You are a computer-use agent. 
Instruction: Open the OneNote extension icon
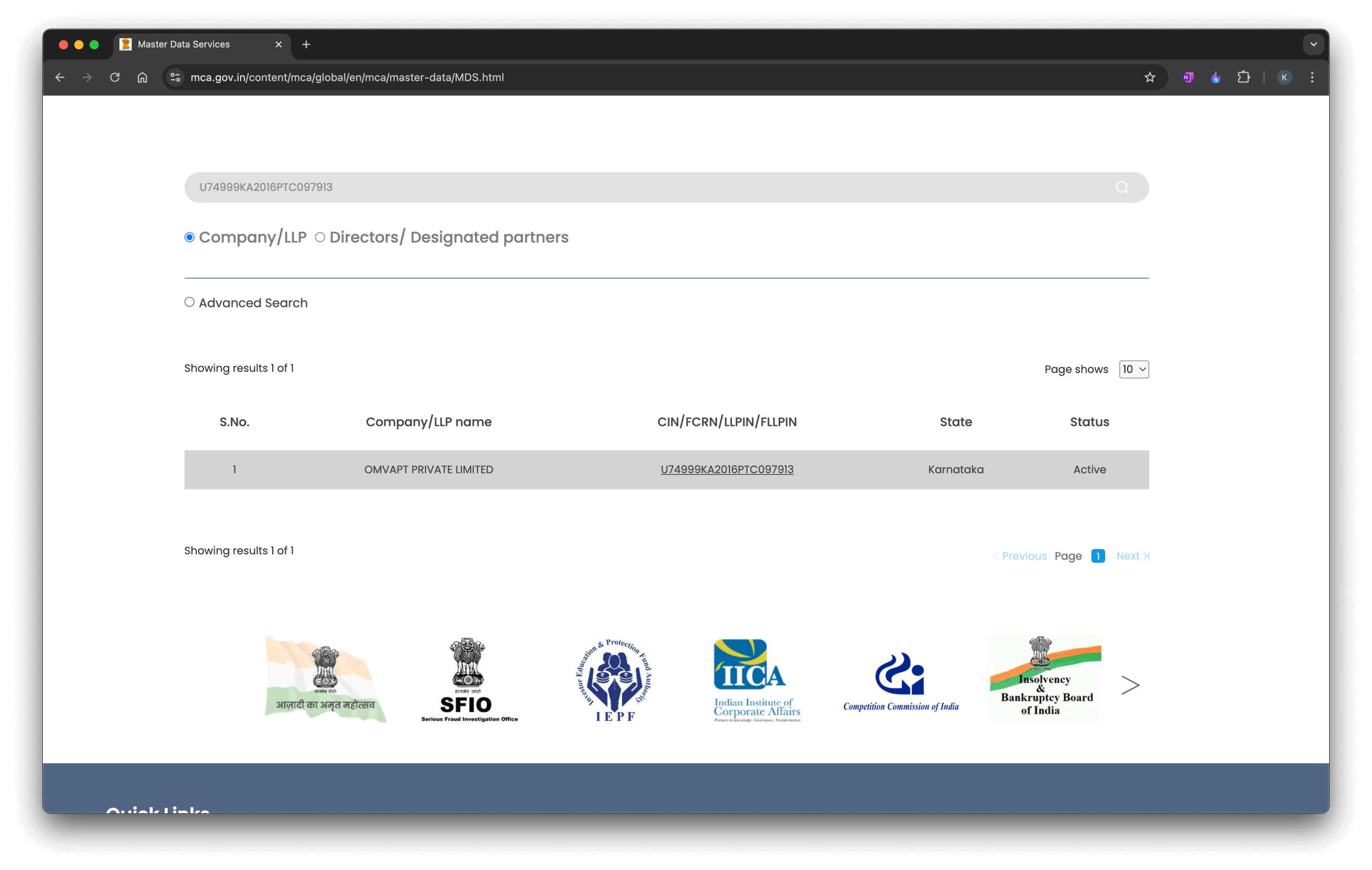coord(1188,78)
